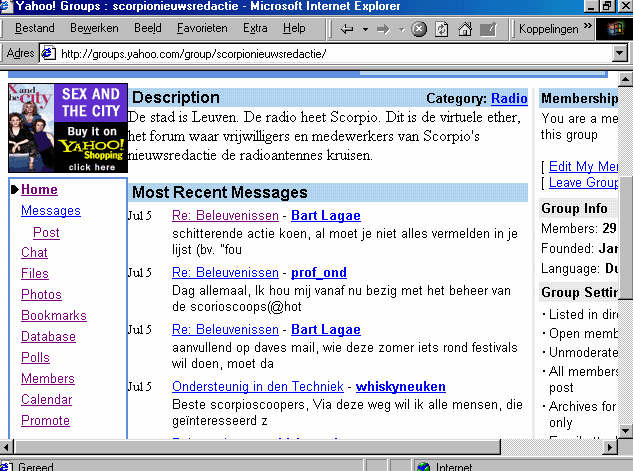The height and width of the screenshot is (471, 633).
Task: Click the page icon in the address bar
Action: 49,53
